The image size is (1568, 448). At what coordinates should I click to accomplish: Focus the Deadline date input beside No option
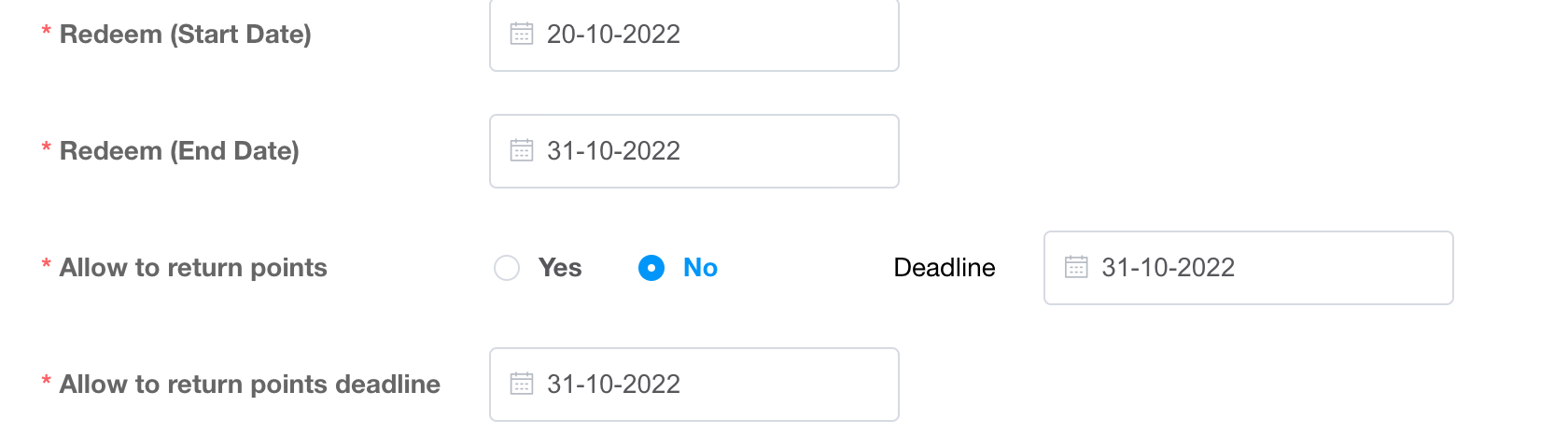[x=1247, y=268]
